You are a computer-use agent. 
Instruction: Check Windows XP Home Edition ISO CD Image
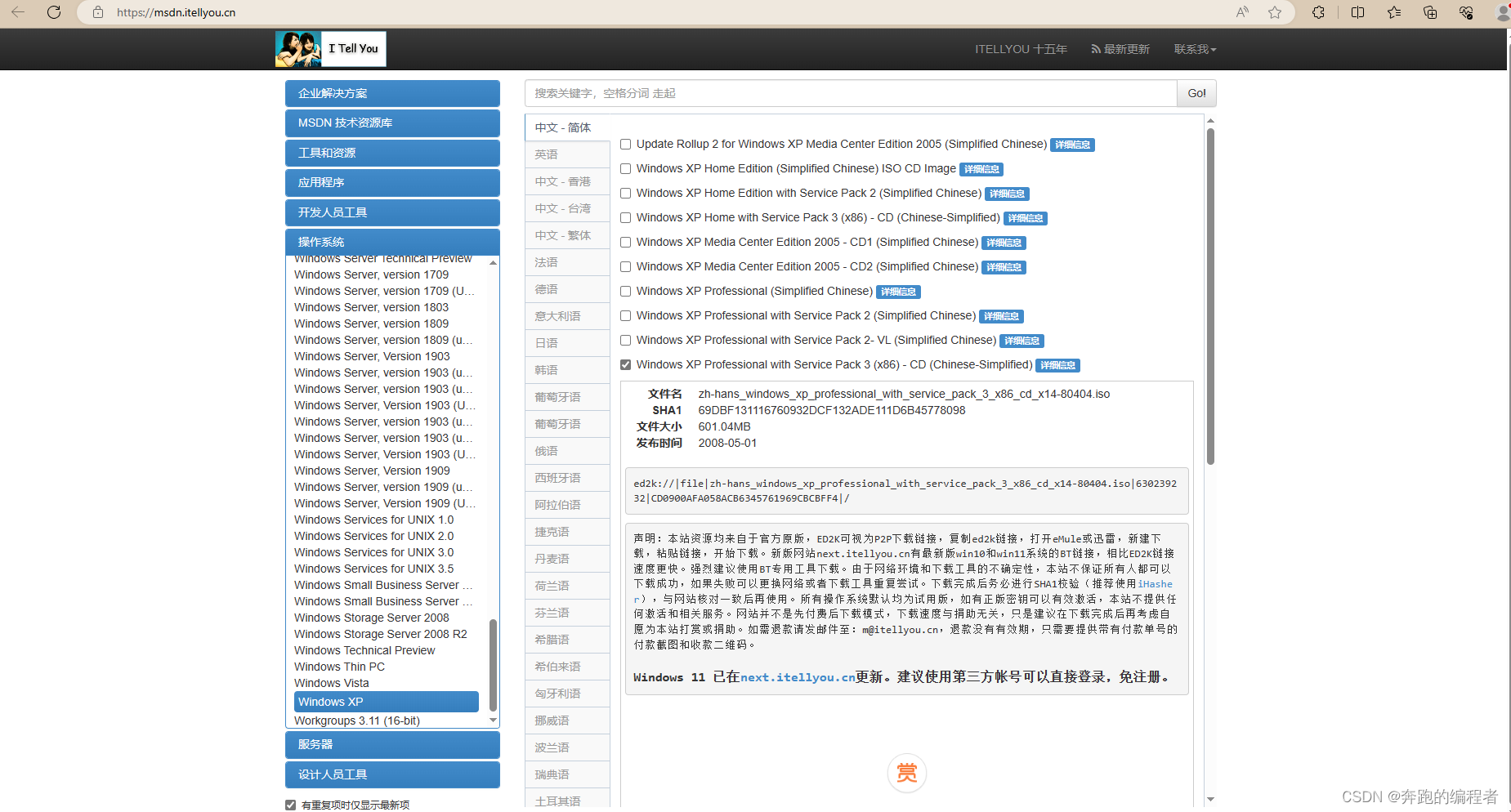pyautogui.click(x=625, y=169)
